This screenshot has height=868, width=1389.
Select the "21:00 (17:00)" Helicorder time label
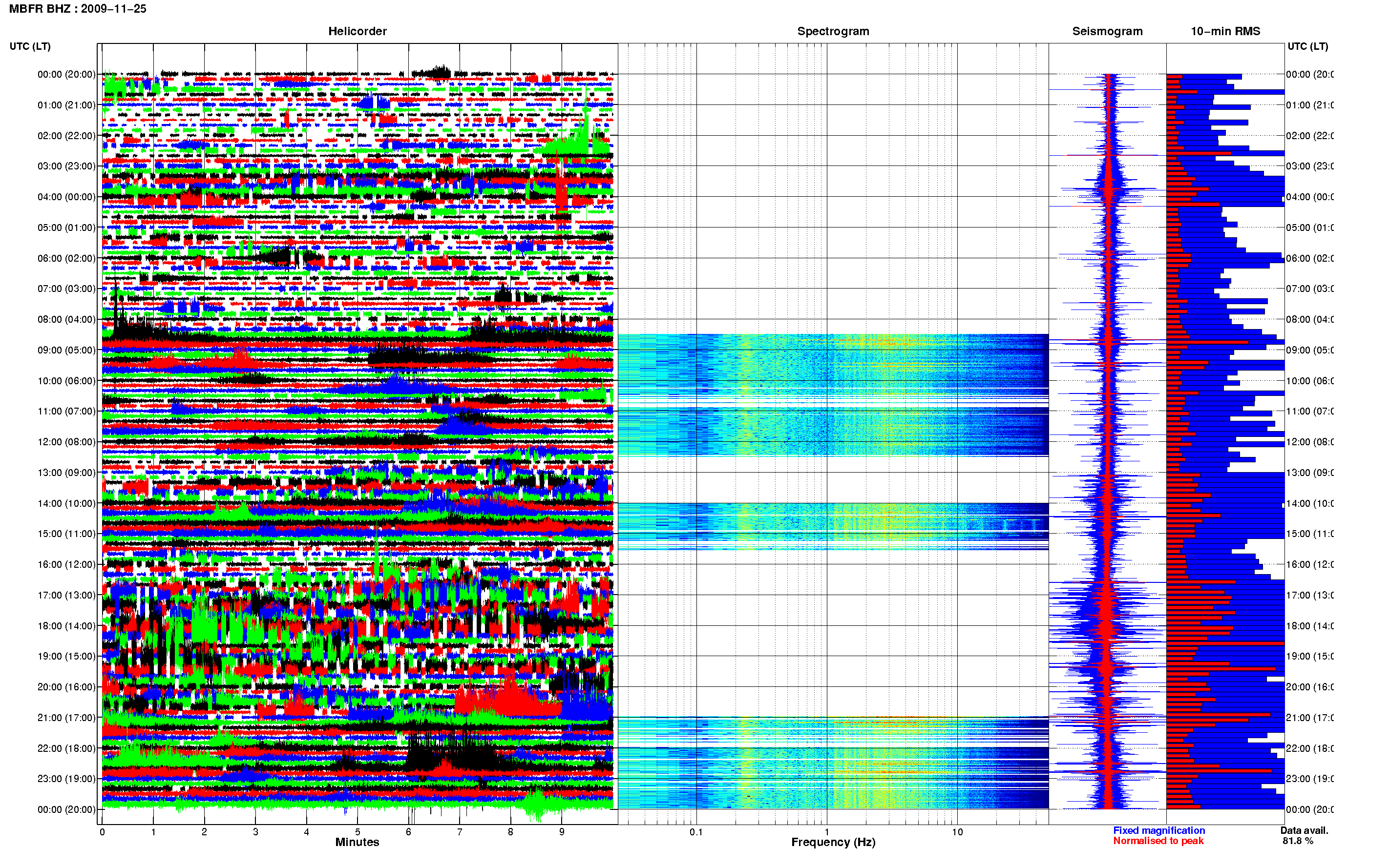coord(66,718)
